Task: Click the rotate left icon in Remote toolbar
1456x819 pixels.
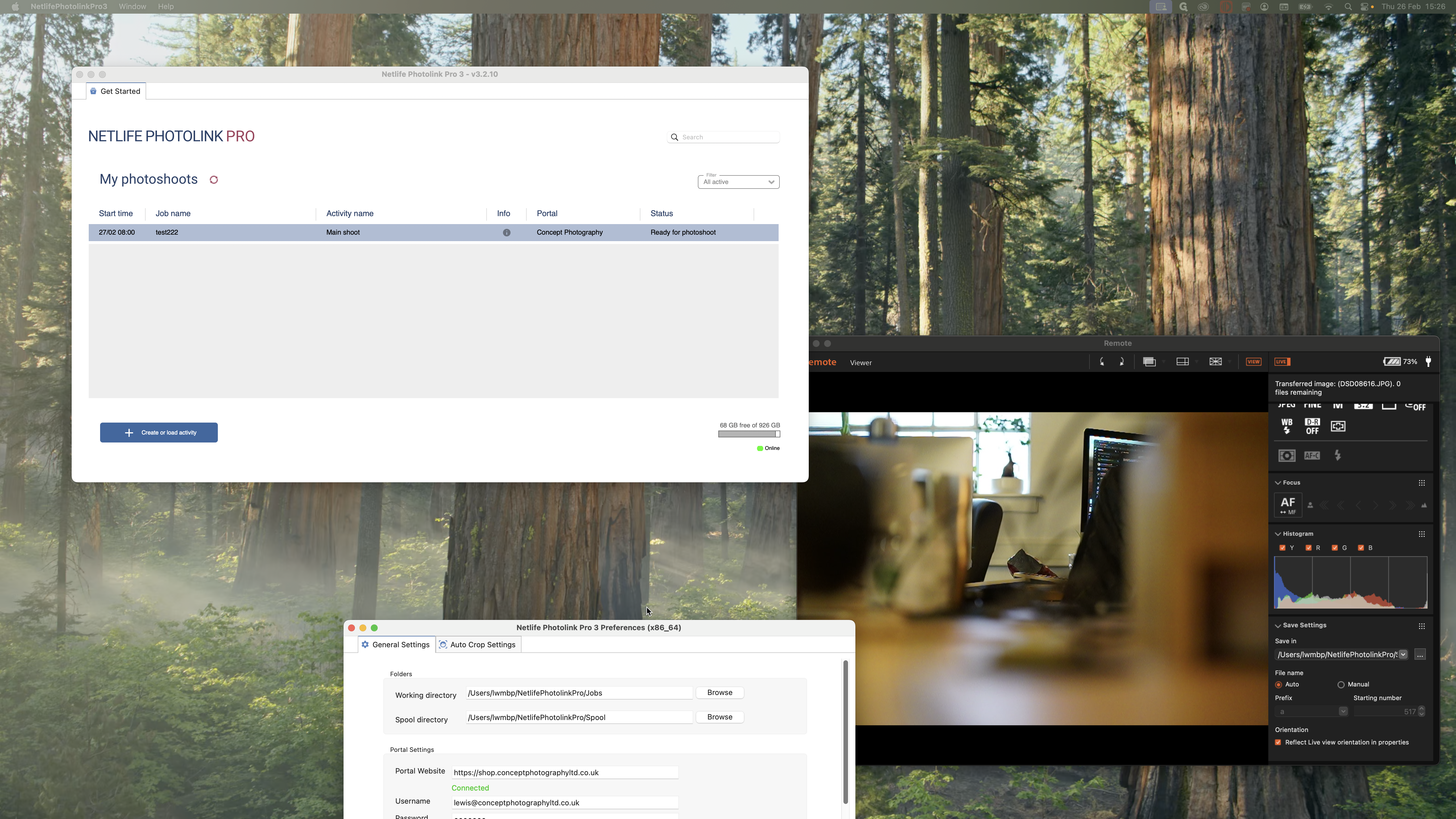Action: click(1102, 362)
